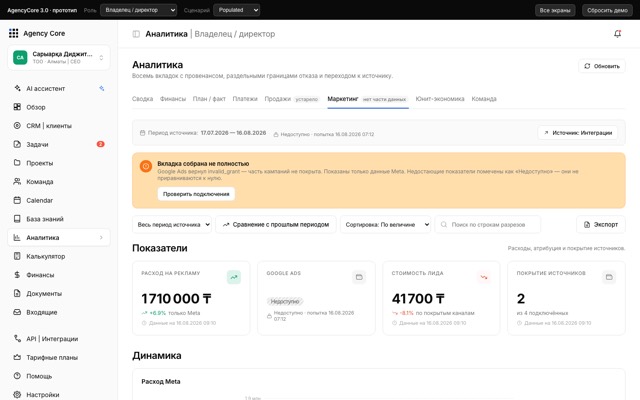Viewport: 640px width, 400px height.
Task: Click the 1 710 000 ₸ value
Action: coord(176,298)
